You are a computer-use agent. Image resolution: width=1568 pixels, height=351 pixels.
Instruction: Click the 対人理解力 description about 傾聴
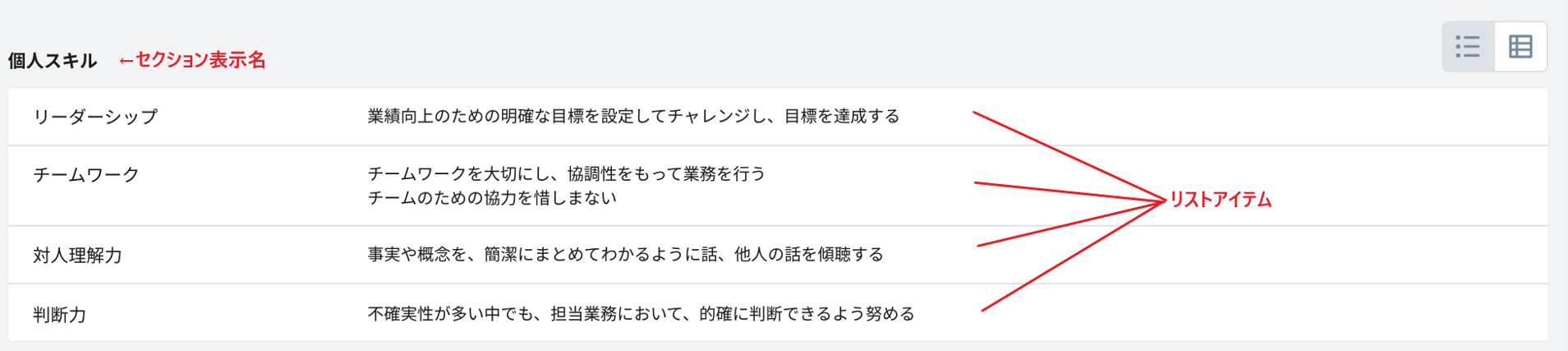pyautogui.click(x=625, y=255)
